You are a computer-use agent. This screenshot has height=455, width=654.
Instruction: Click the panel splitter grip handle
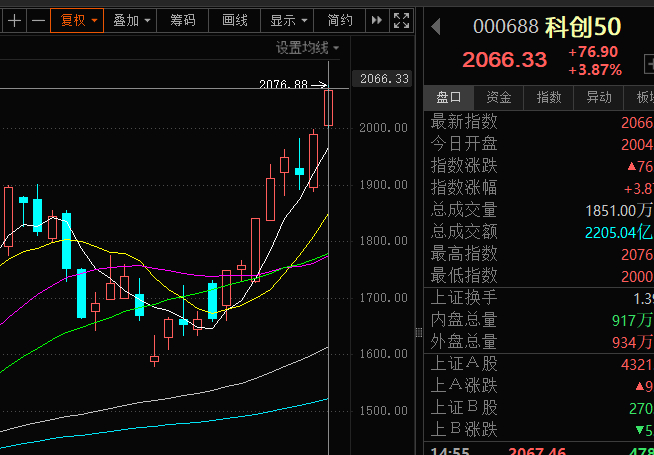(x=419, y=332)
